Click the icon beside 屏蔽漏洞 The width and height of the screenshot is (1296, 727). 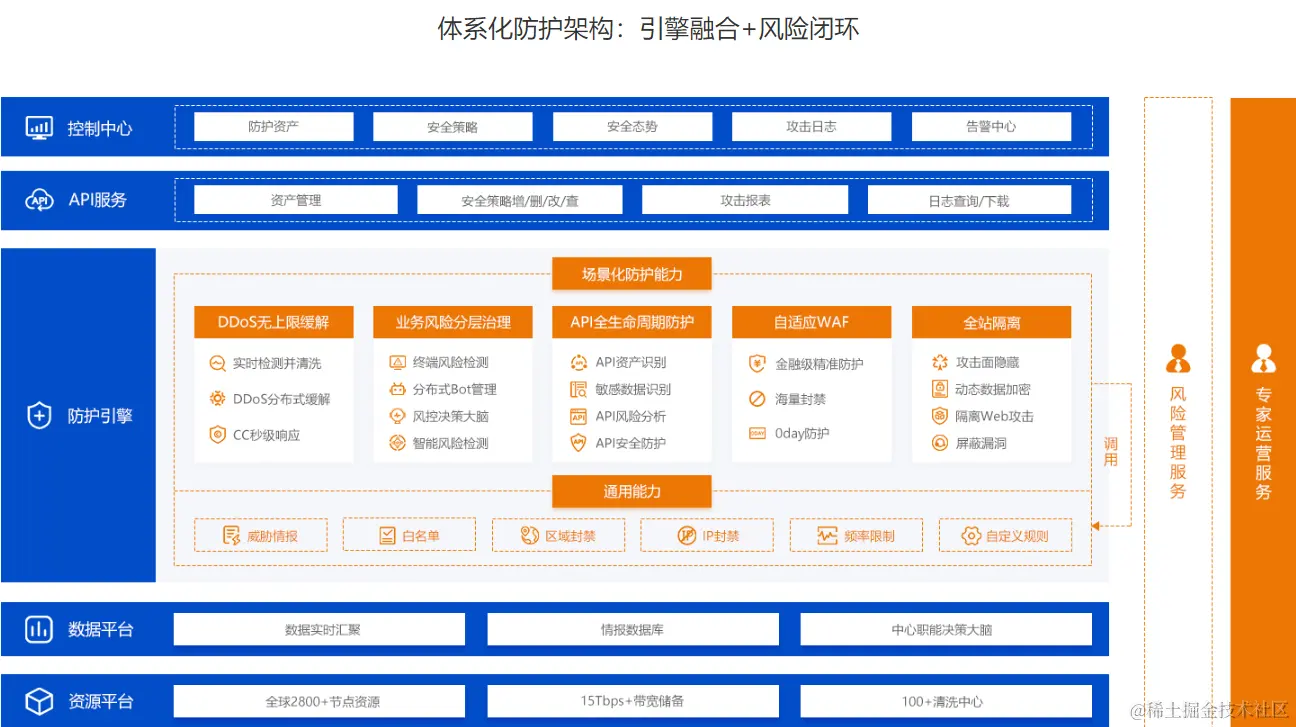[940, 443]
